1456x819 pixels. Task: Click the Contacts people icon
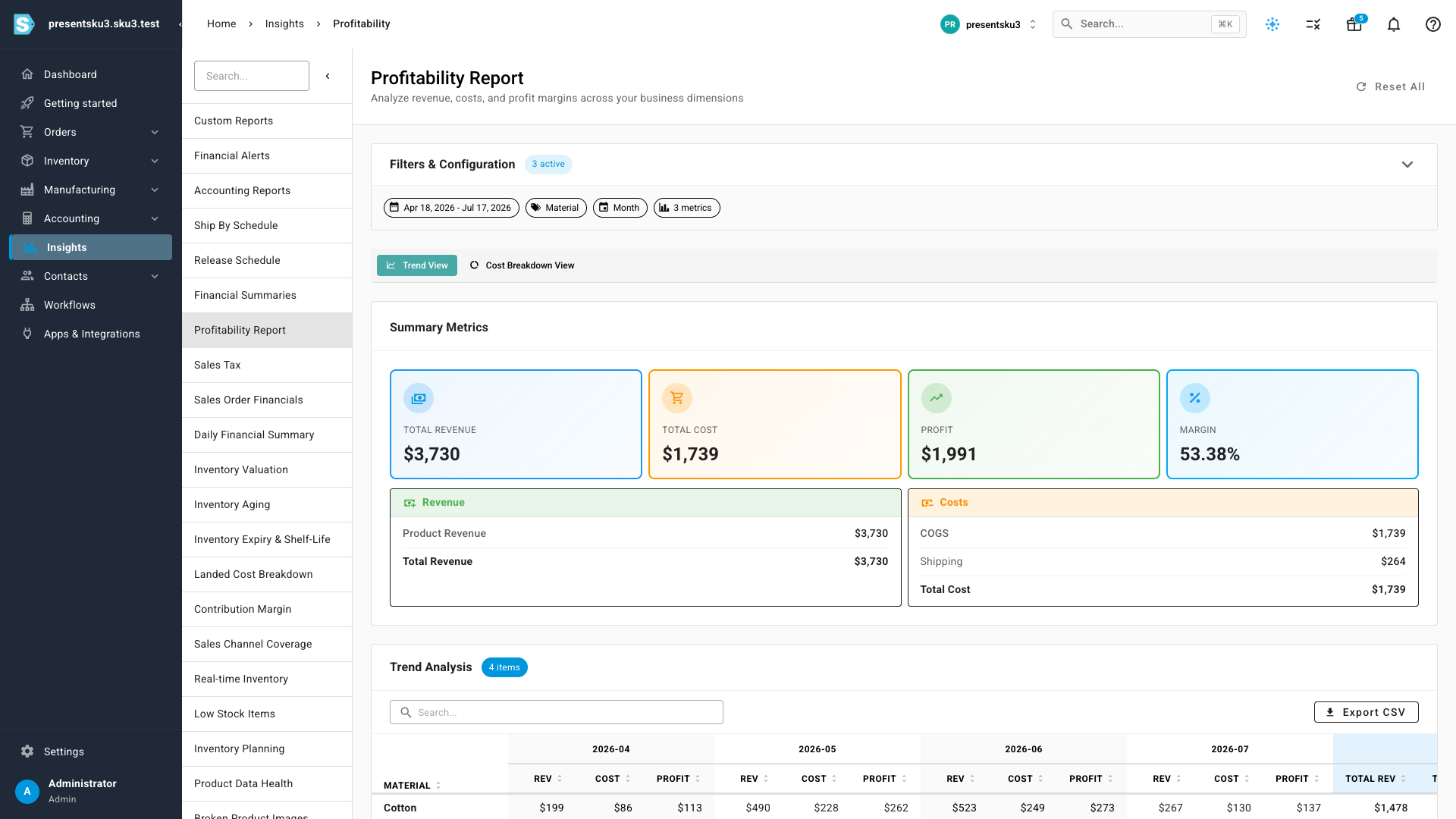click(27, 276)
